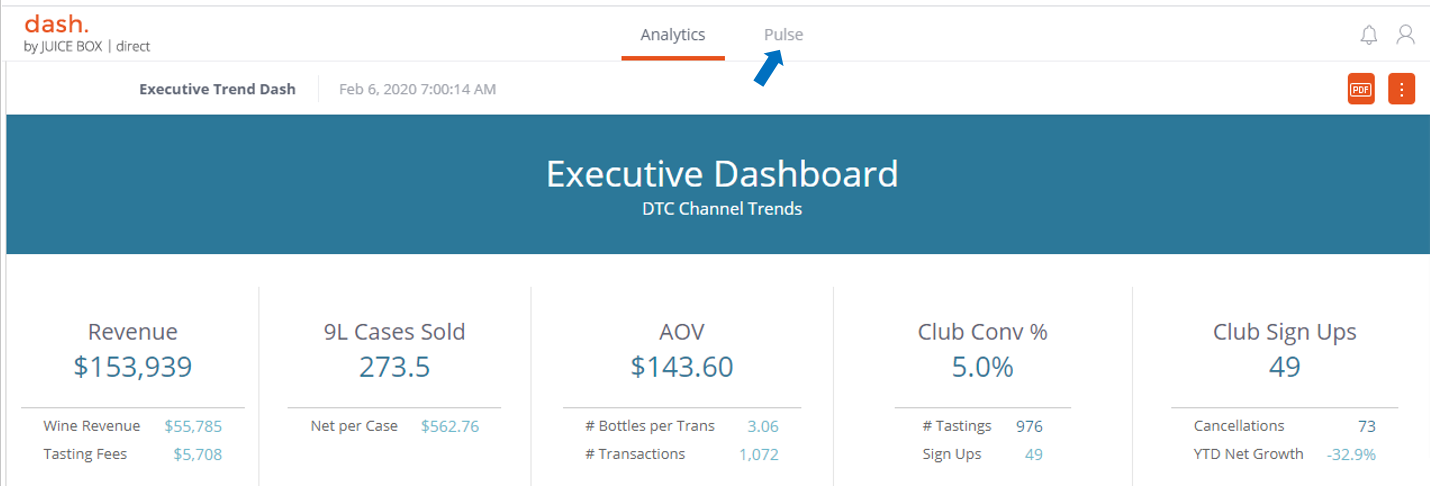Switch to the Pulse tab
This screenshot has height=486, width=1430.
coord(783,35)
